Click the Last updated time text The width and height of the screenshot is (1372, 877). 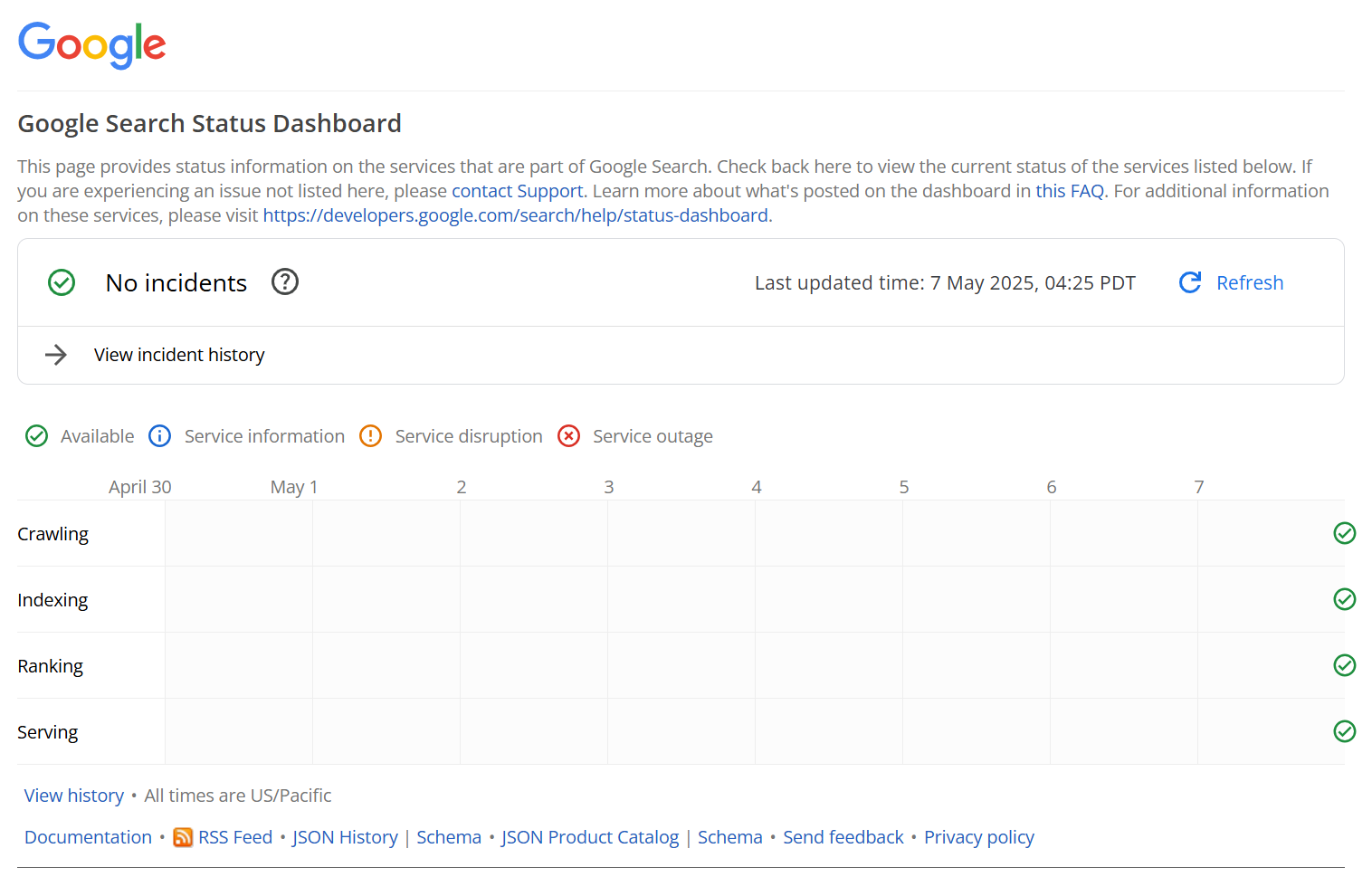(945, 282)
